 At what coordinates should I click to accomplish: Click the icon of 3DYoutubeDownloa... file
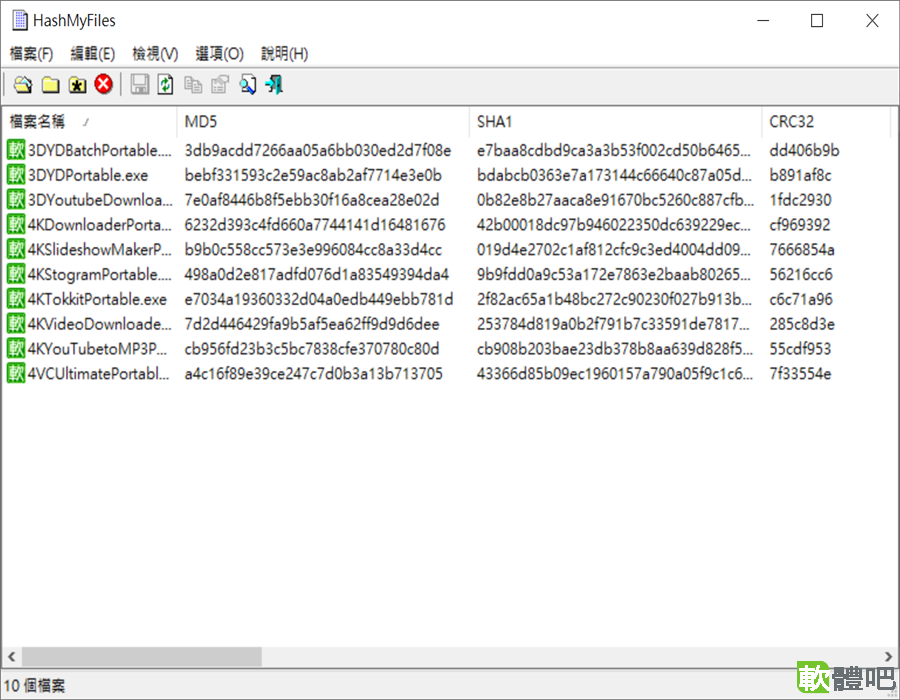point(16,200)
